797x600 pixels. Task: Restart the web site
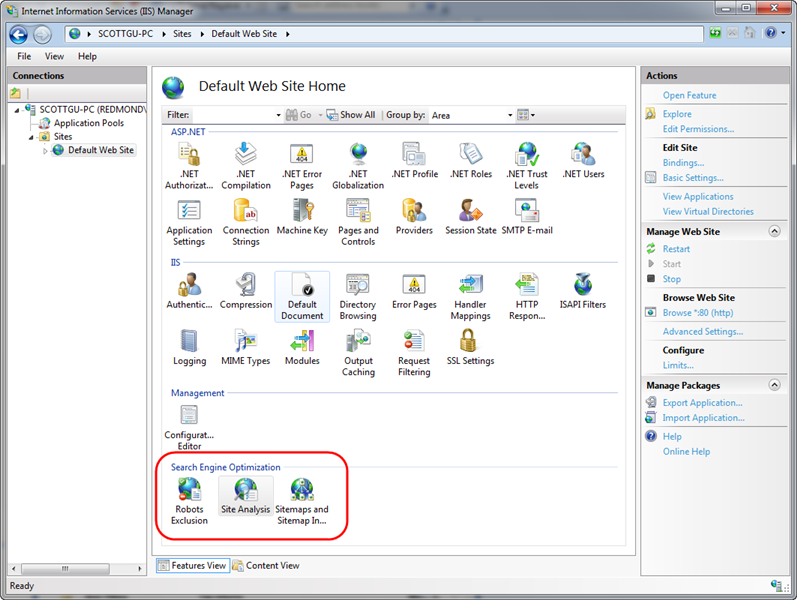[x=676, y=249]
